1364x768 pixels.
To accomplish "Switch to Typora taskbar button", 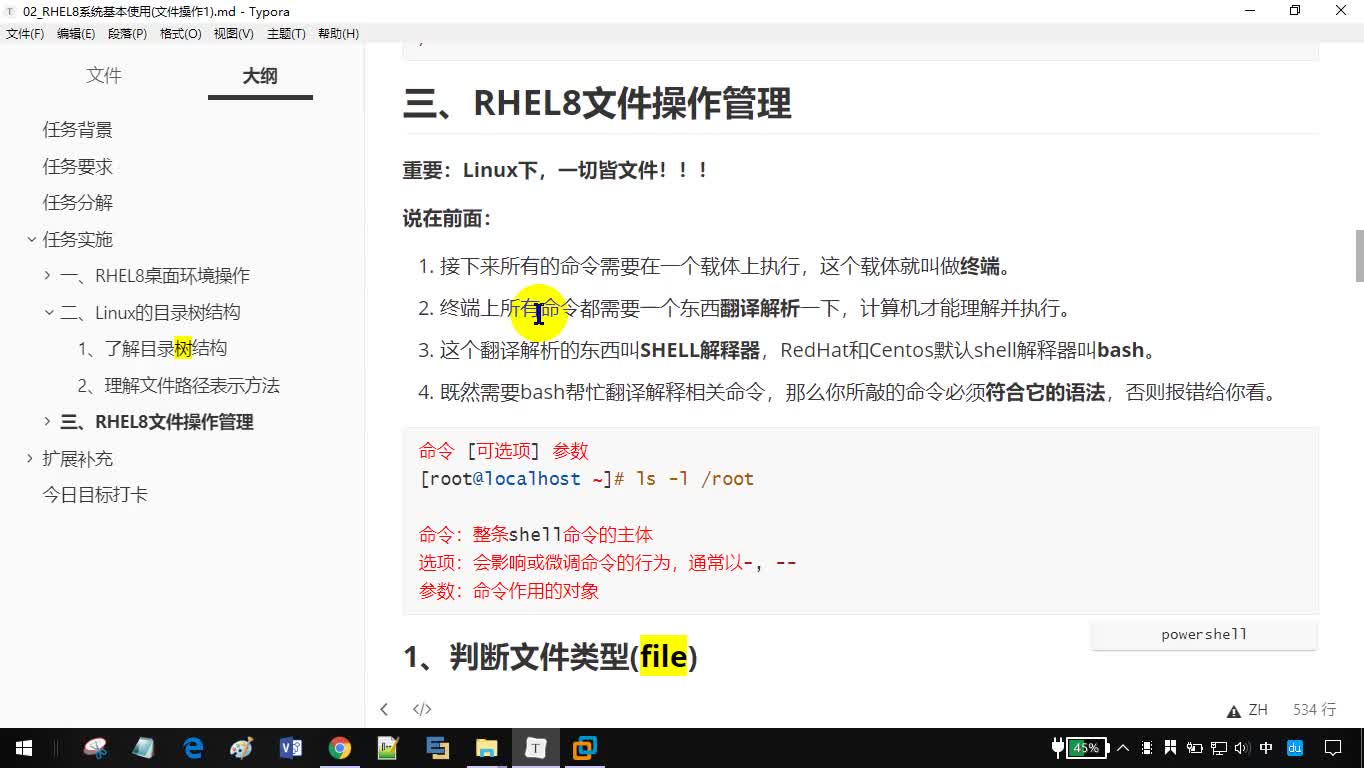I will pos(535,747).
